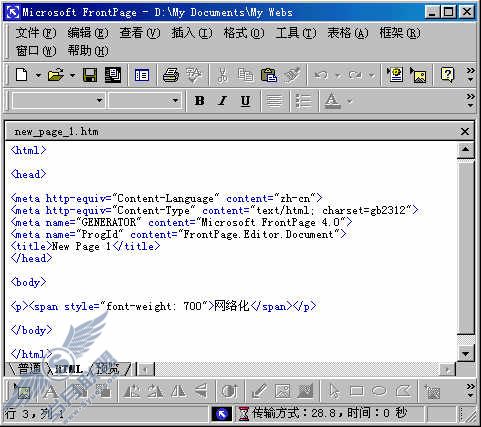Click the Insert Picture icon in the picture toolbar
Image resolution: width=481 pixels, height=427 pixels.
pyautogui.click(x=22, y=392)
